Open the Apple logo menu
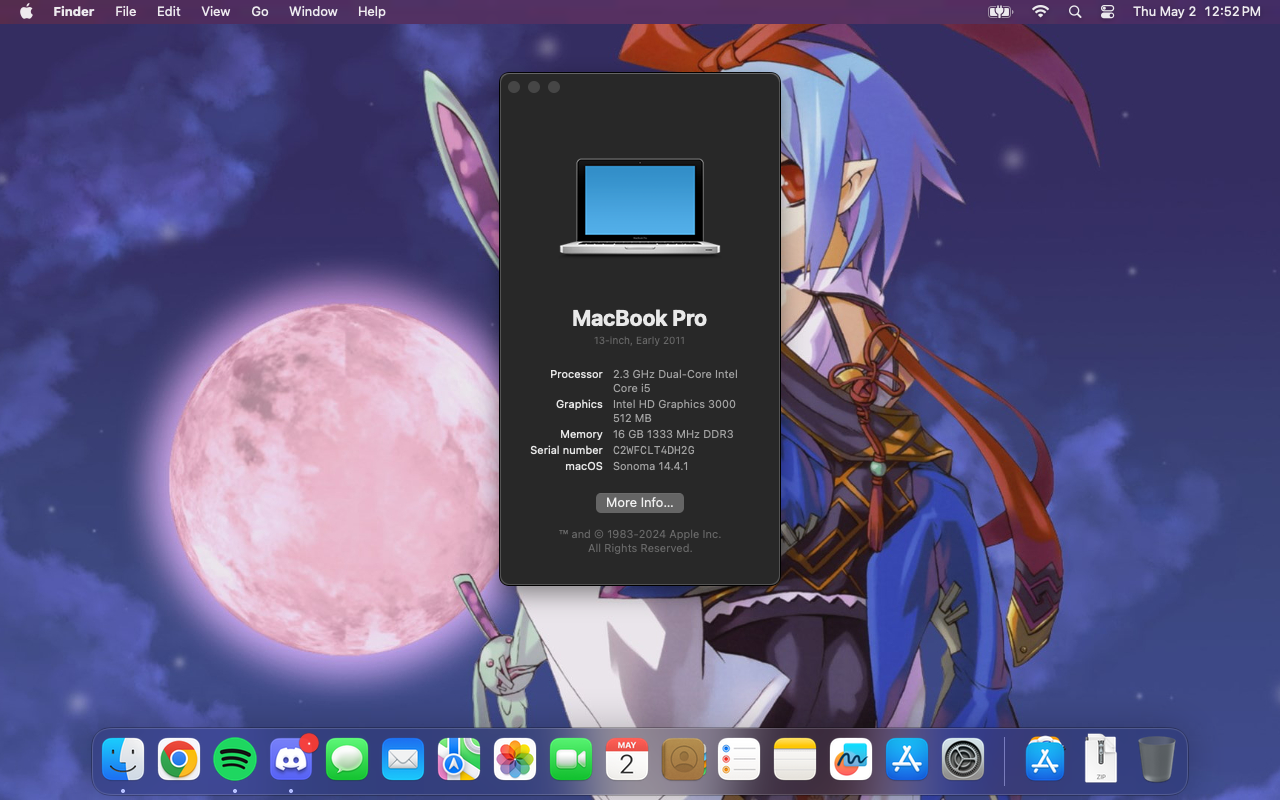The height and width of the screenshot is (800, 1280). click(26, 12)
